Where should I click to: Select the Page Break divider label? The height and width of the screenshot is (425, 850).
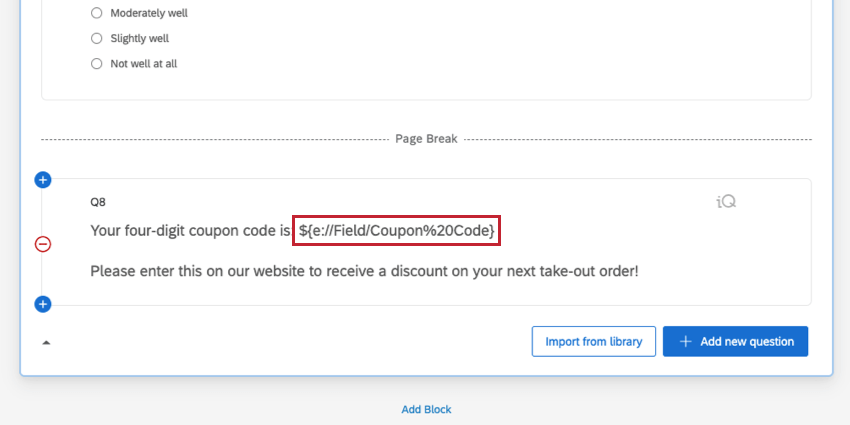tap(426, 139)
